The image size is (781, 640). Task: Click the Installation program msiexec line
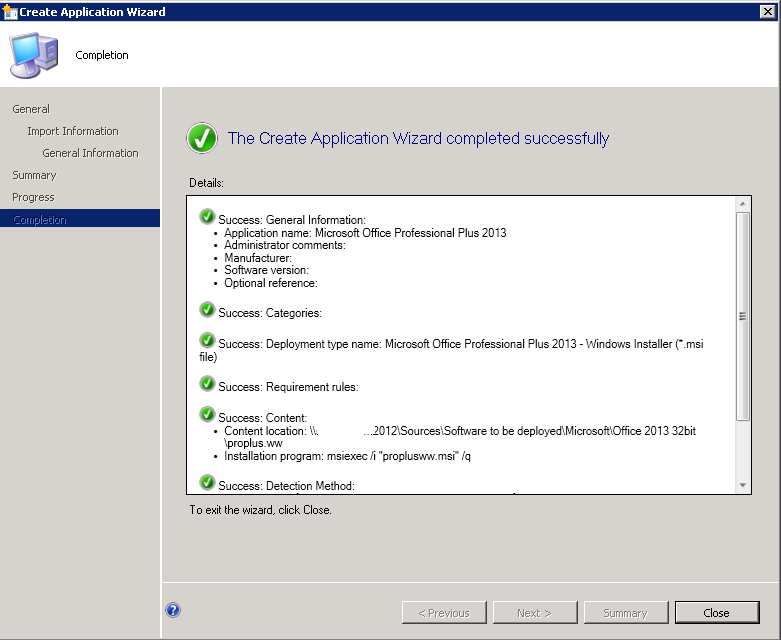tap(347, 456)
